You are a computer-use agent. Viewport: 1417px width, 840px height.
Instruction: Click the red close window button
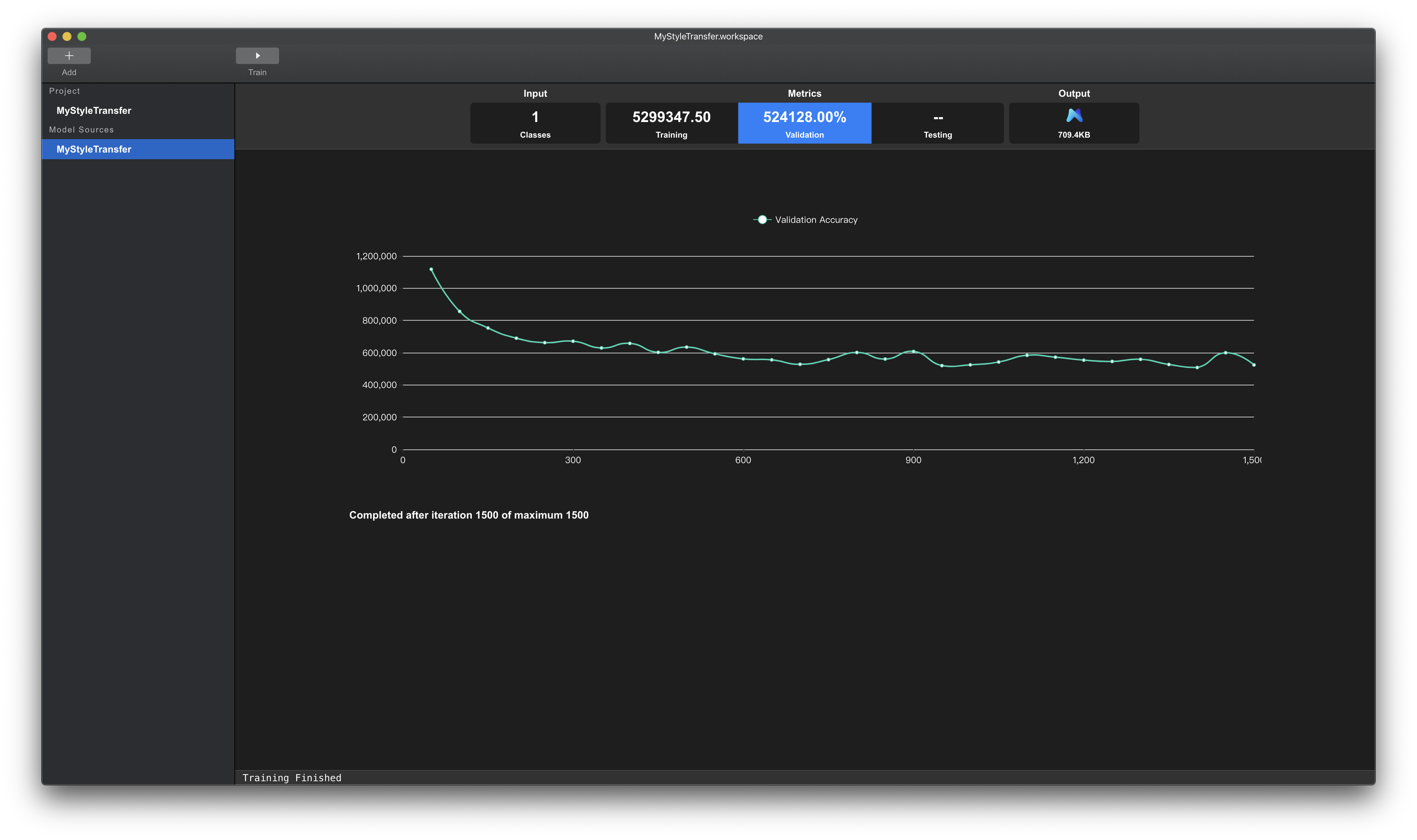52,36
